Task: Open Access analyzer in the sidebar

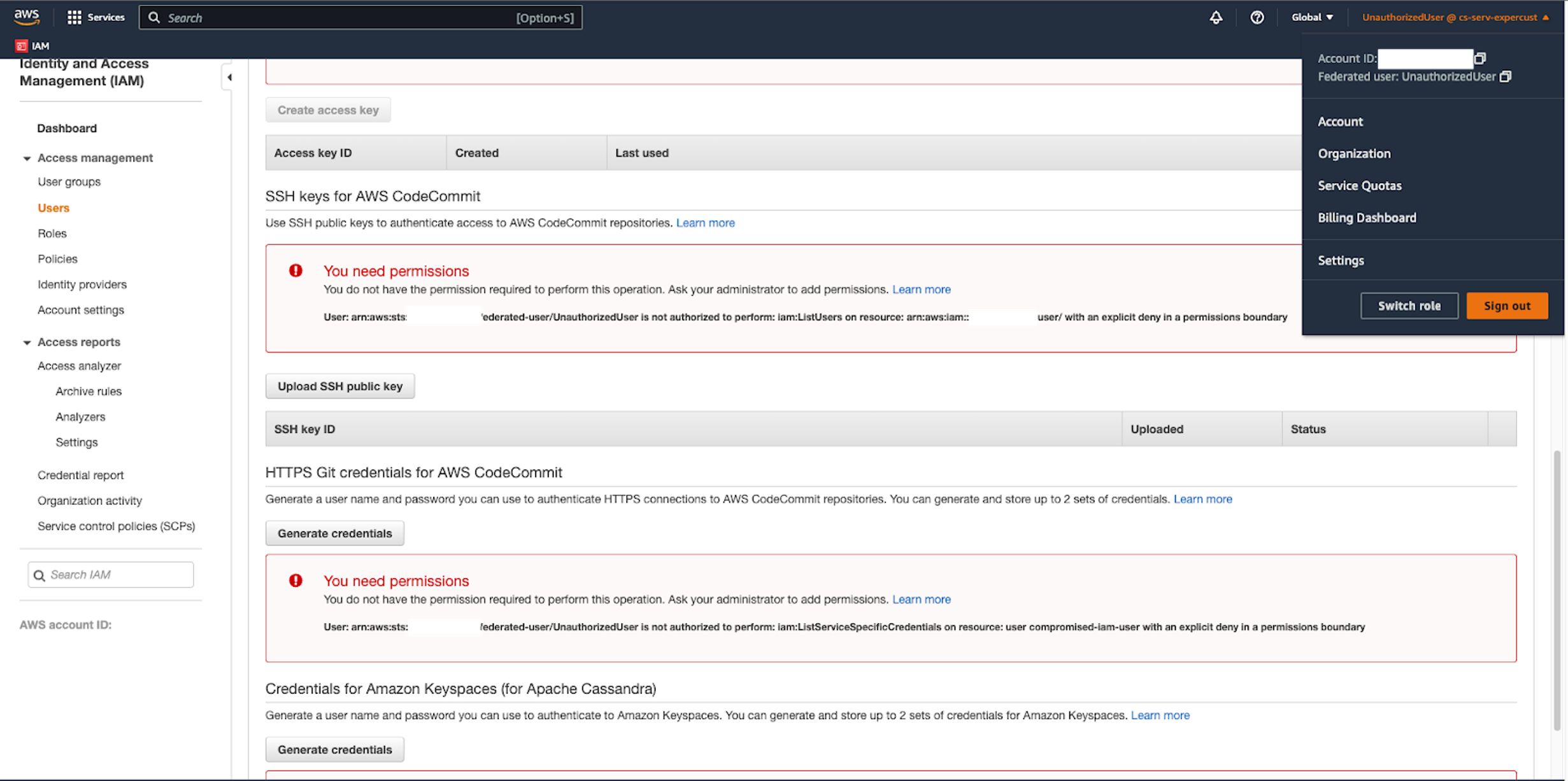Action: 79,366
